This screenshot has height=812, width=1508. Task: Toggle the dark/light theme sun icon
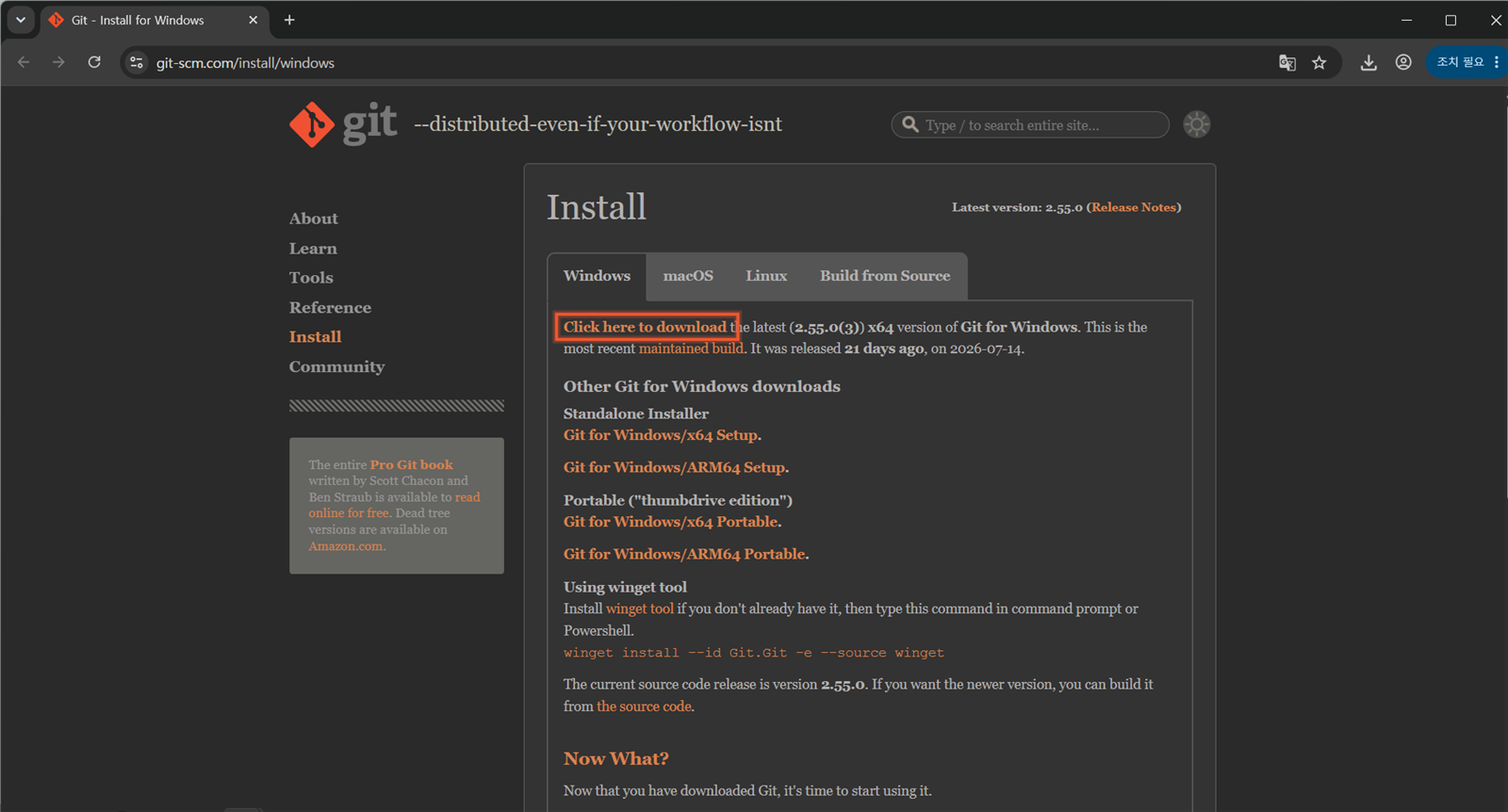click(1197, 124)
